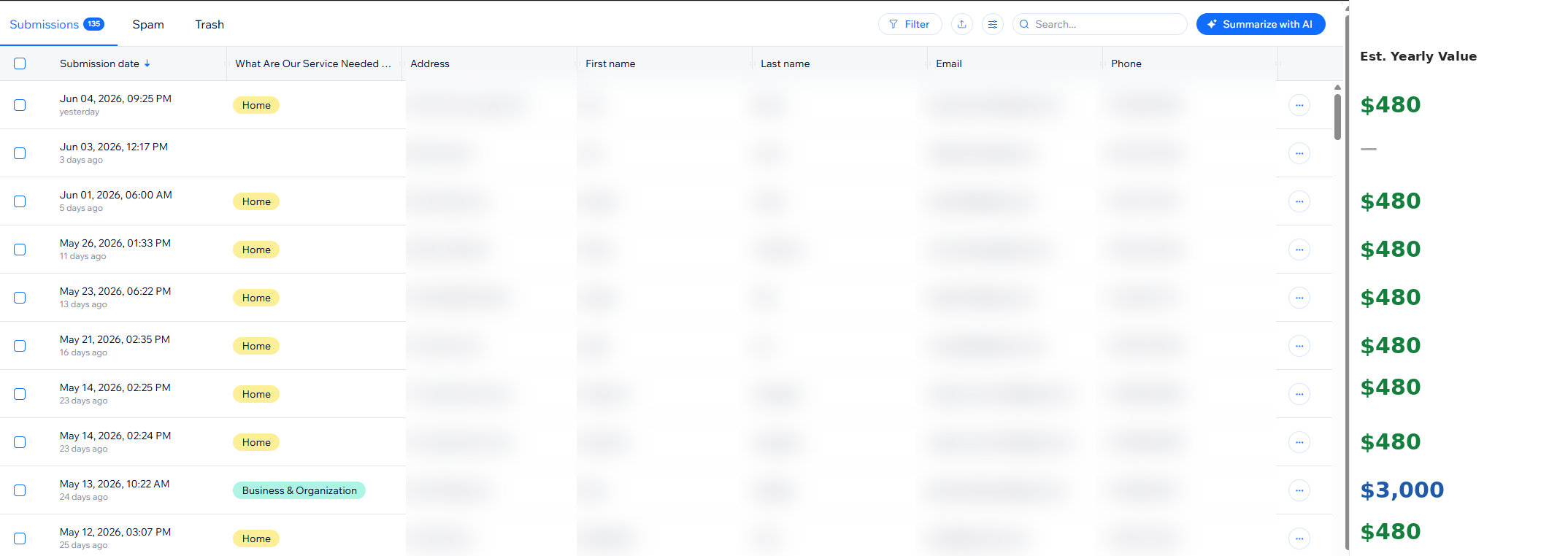Screen dimensions: 1568x556
Task: Click the May 13, 2026, 10:22 AM date
Action: point(115,484)
